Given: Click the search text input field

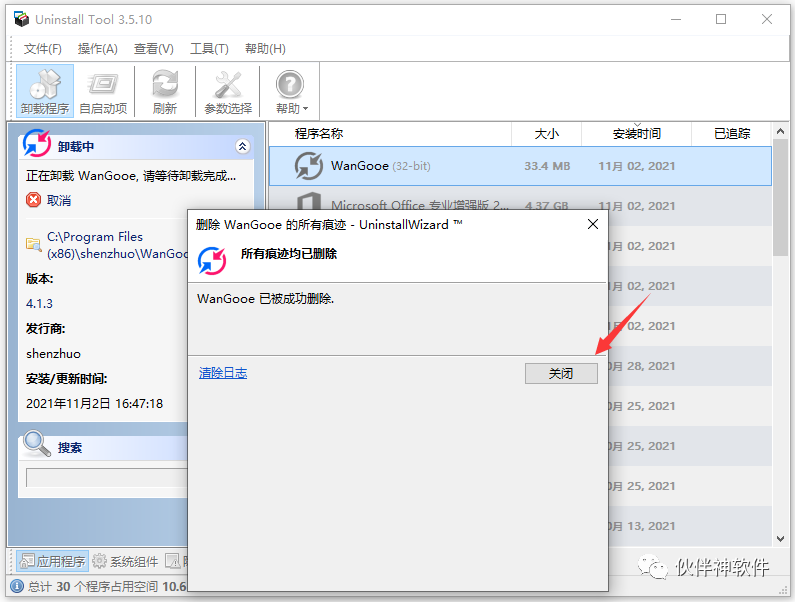Looking at the screenshot, I should 107,477.
